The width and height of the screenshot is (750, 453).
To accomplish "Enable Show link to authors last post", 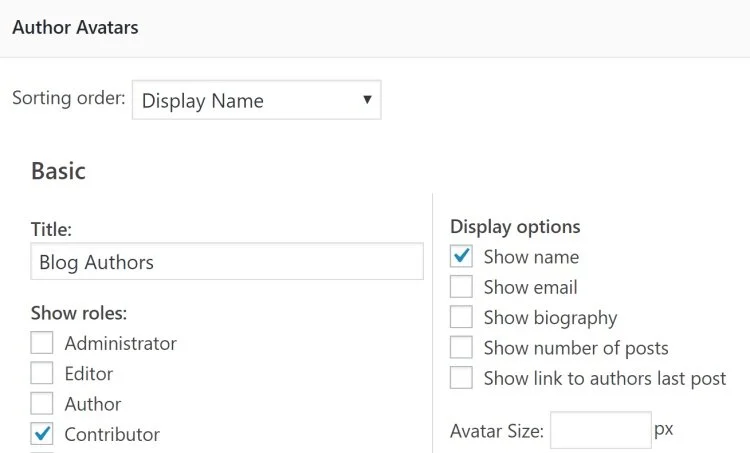I will tap(461, 379).
